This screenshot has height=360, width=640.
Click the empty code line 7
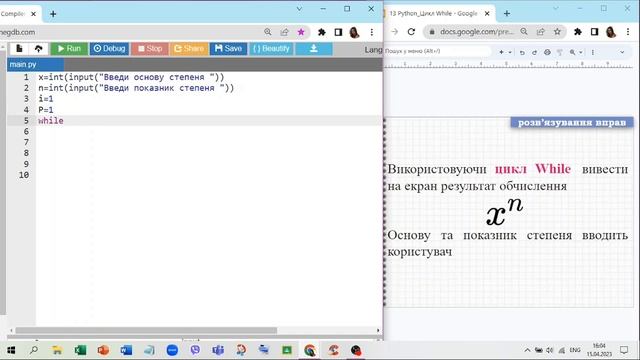coord(209,142)
